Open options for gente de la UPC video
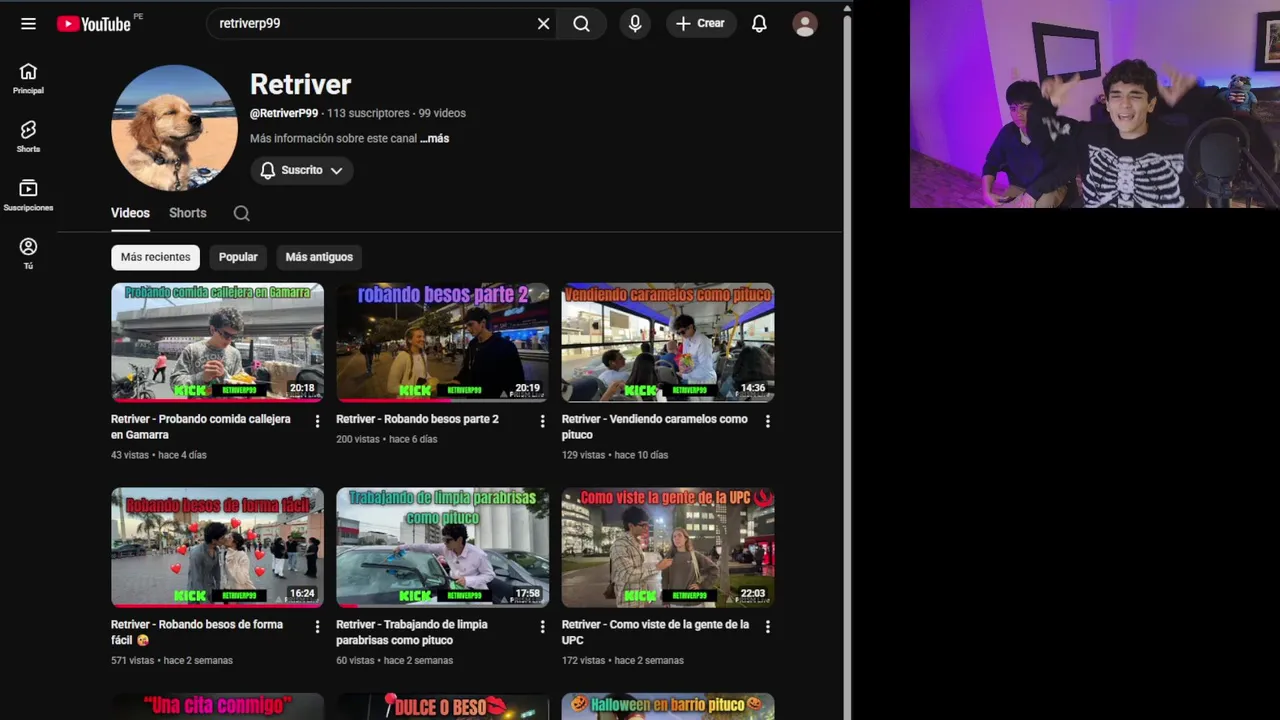 pyautogui.click(x=768, y=627)
